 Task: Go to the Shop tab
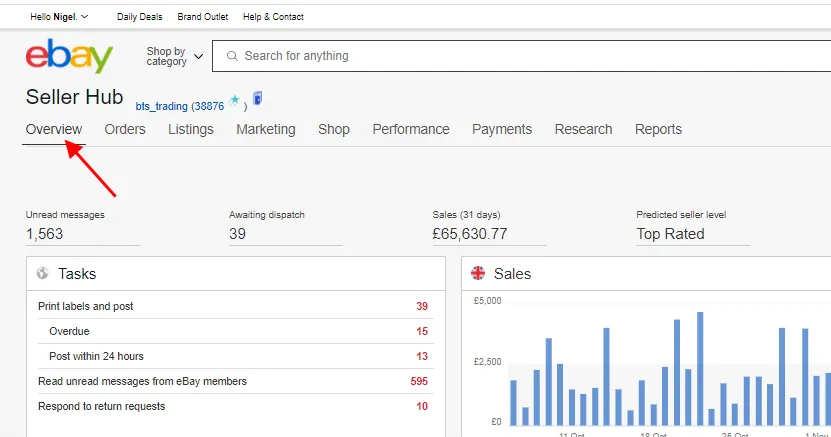tap(333, 129)
